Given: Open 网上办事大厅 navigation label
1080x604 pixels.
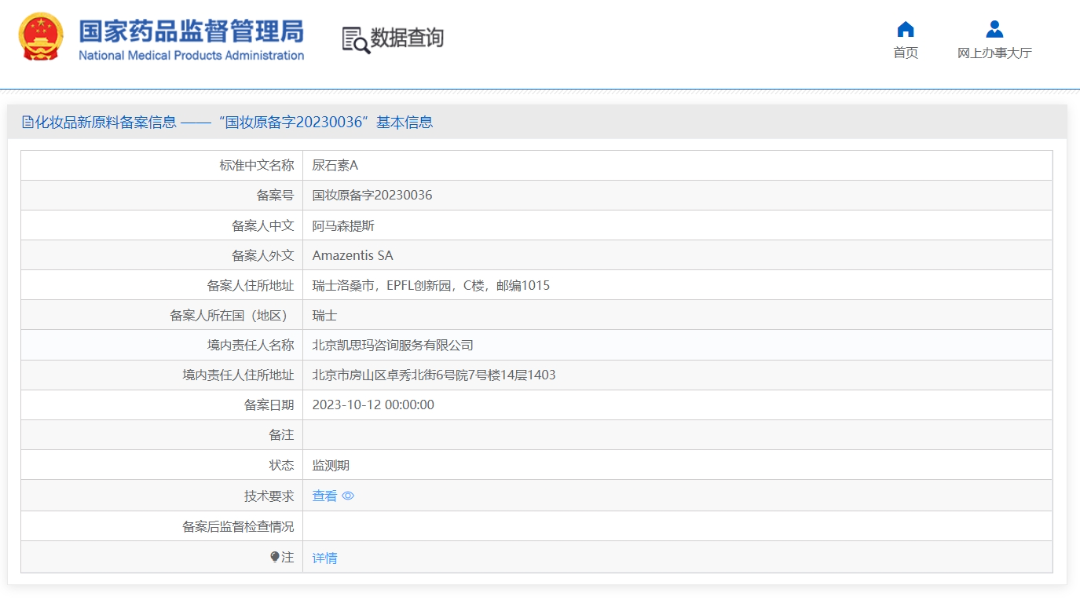Looking at the screenshot, I should [x=994, y=53].
